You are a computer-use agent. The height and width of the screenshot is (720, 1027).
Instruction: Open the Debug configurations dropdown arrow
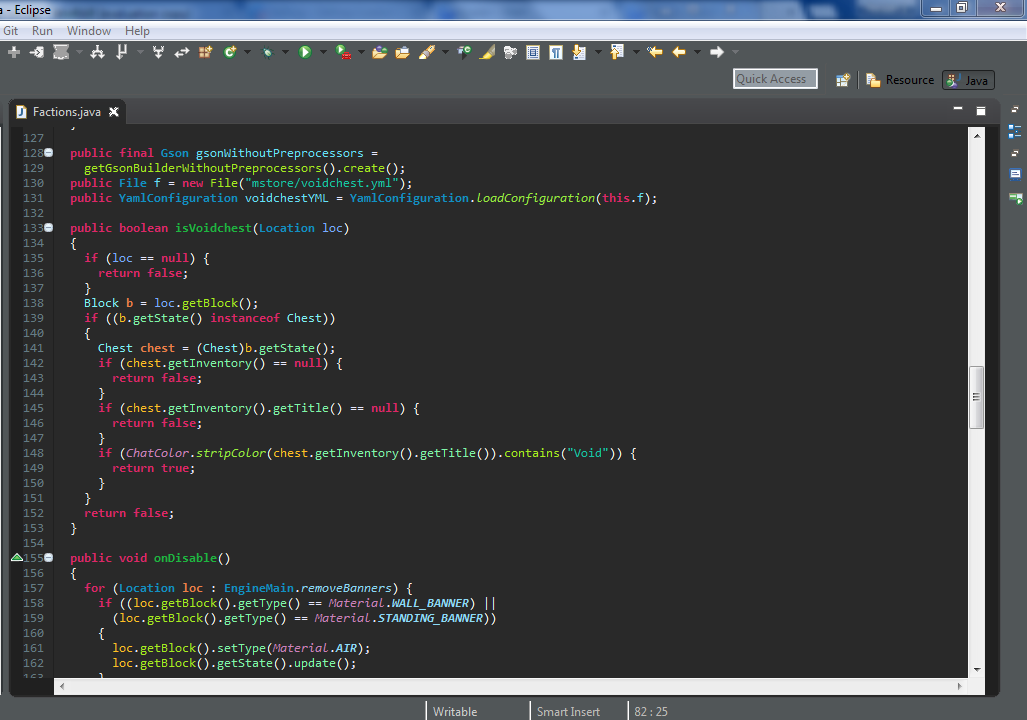tap(285, 52)
